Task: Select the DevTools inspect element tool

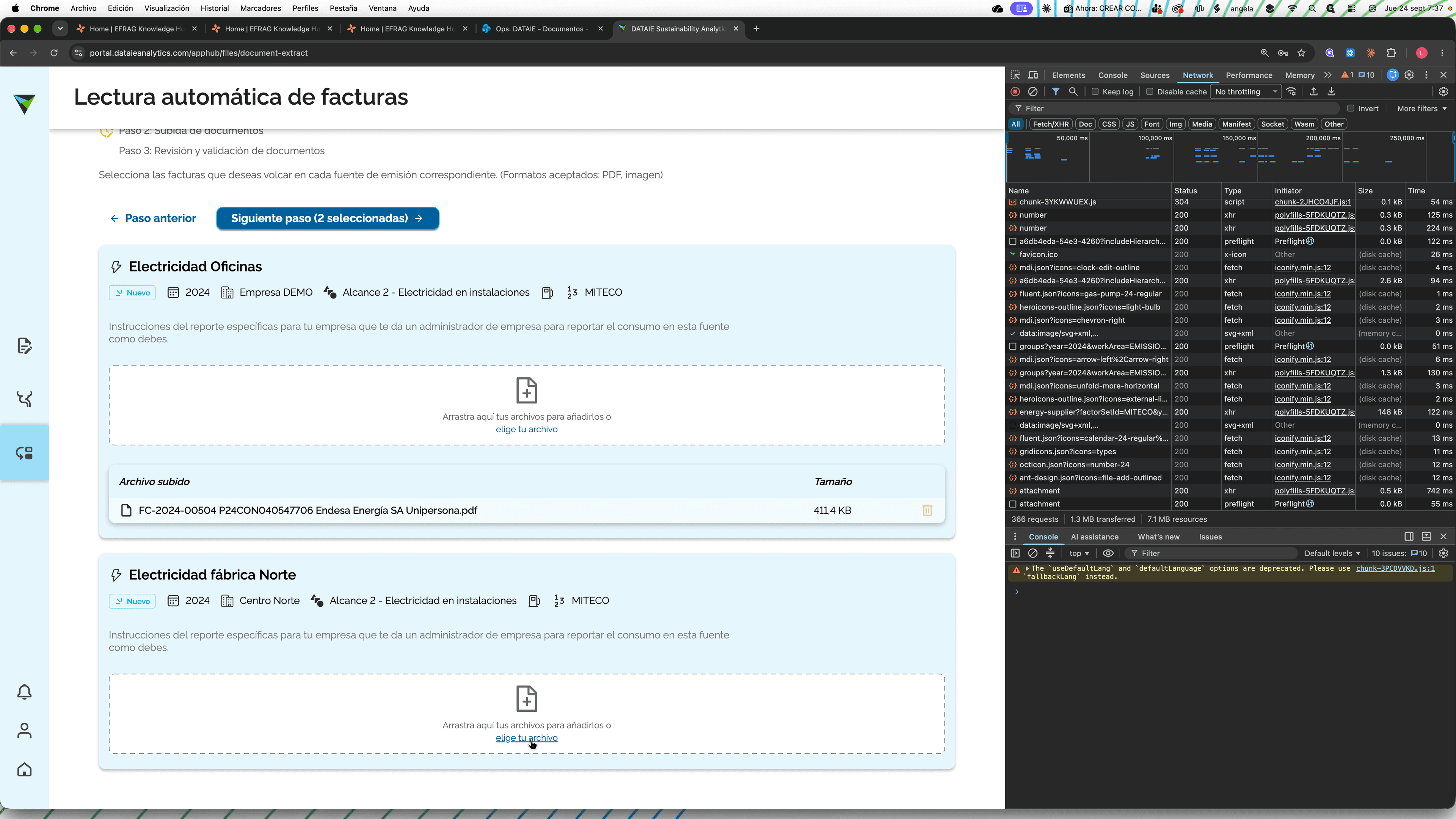Action: (x=1016, y=75)
